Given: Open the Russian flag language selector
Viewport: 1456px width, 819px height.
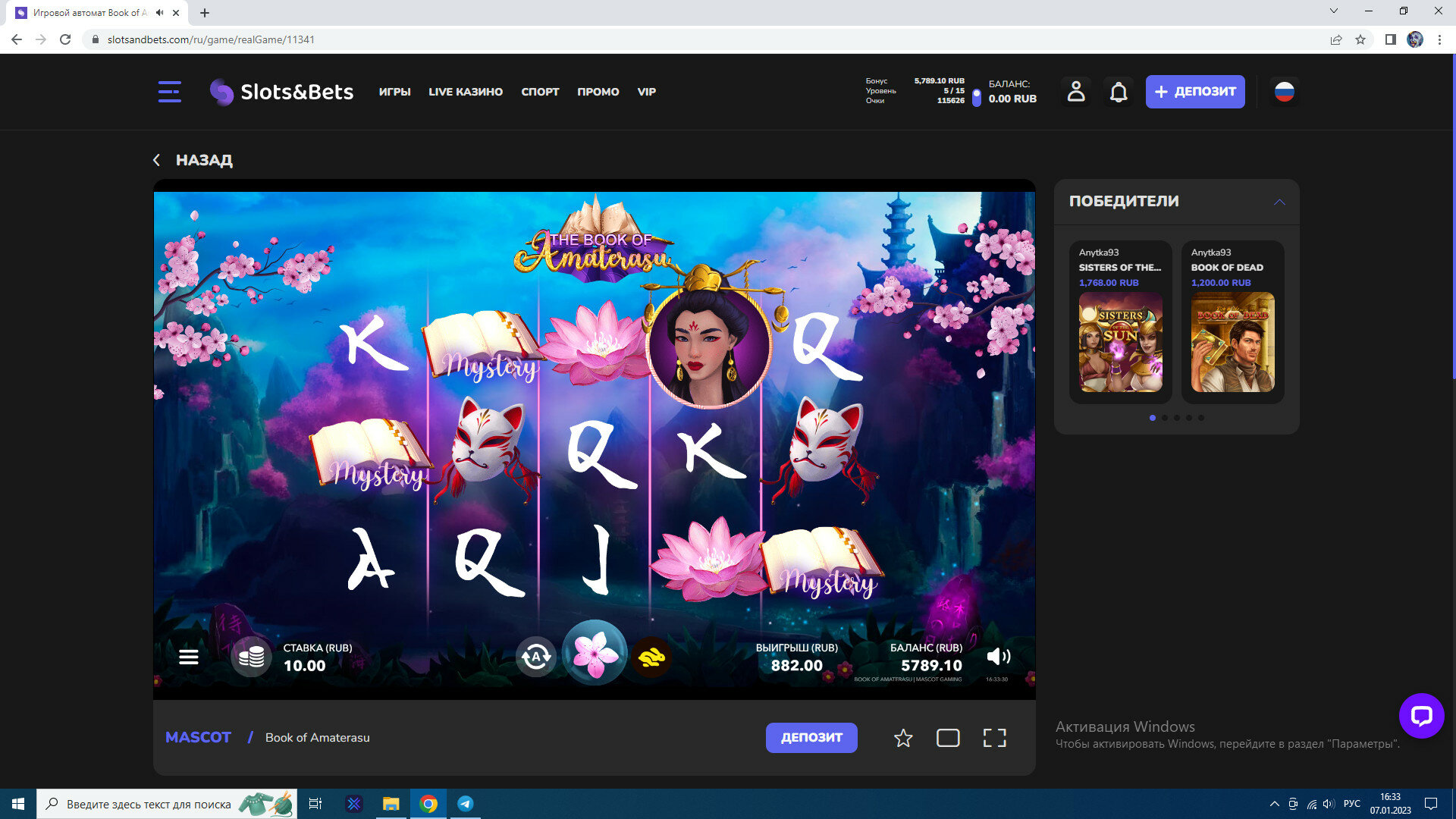Looking at the screenshot, I should click(1284, 92).
